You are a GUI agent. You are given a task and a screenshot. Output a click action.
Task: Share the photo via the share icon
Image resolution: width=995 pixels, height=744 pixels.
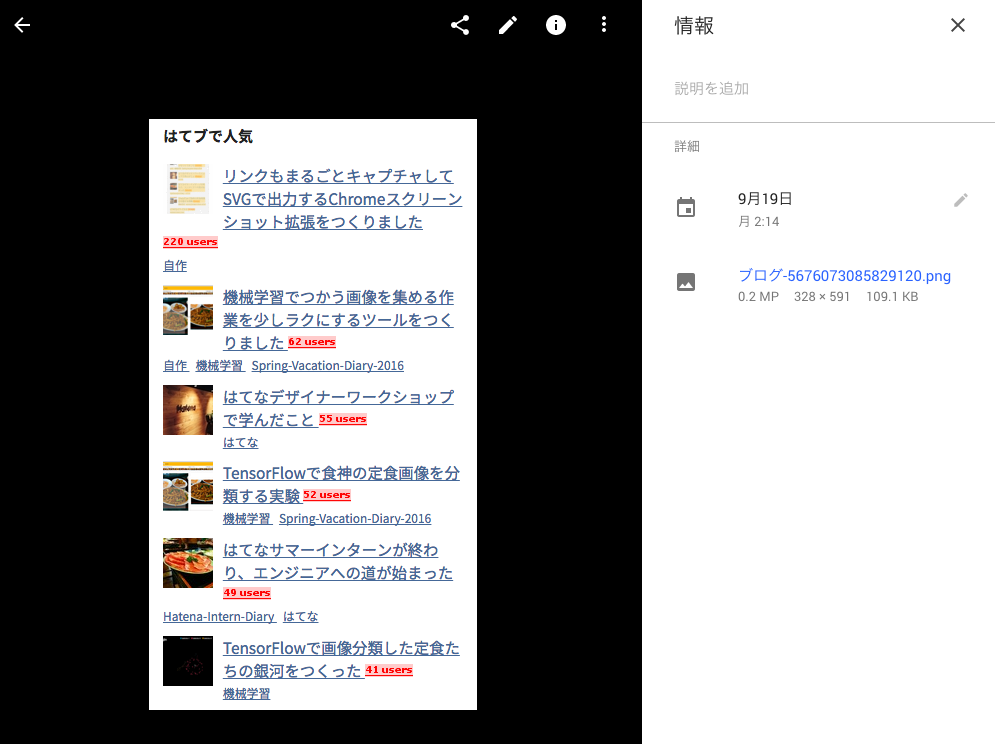460,25
